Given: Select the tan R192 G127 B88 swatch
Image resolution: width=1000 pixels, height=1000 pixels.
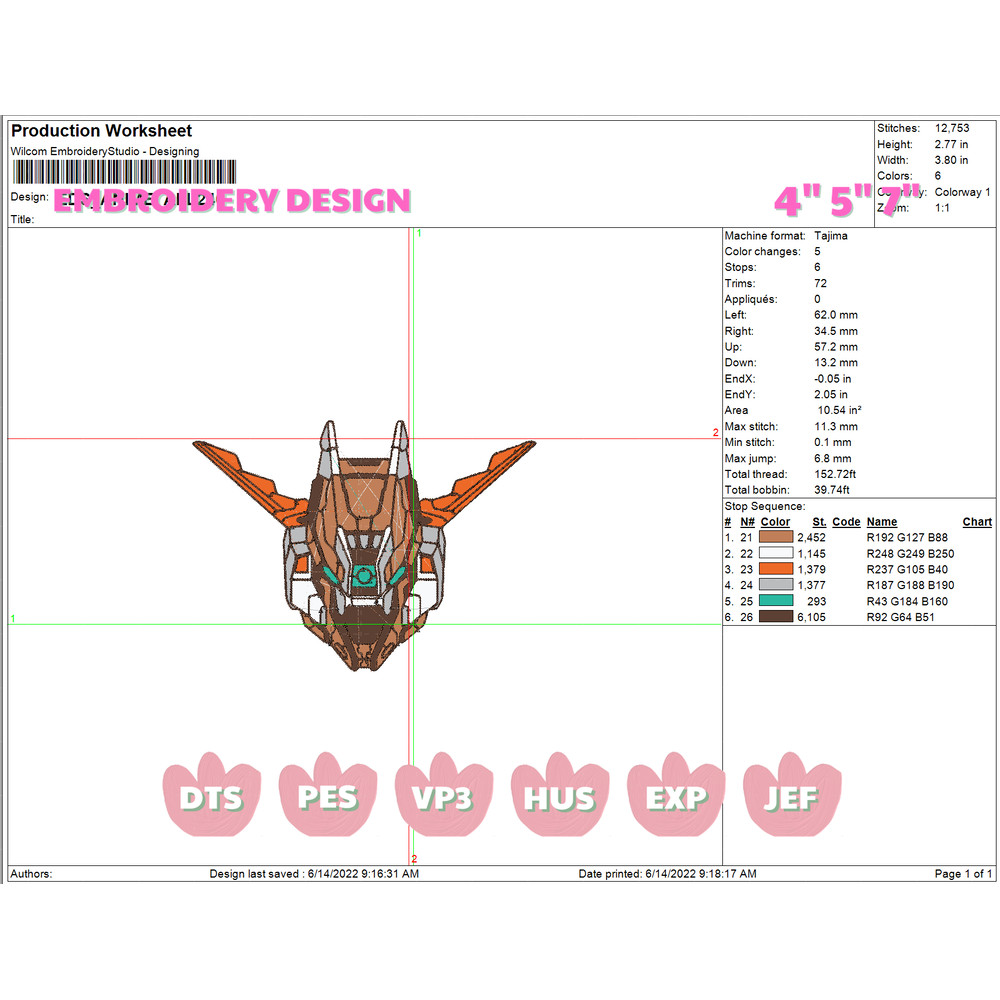Looking at the screenshot, I should pyautogui.click(x=776, y=538).
